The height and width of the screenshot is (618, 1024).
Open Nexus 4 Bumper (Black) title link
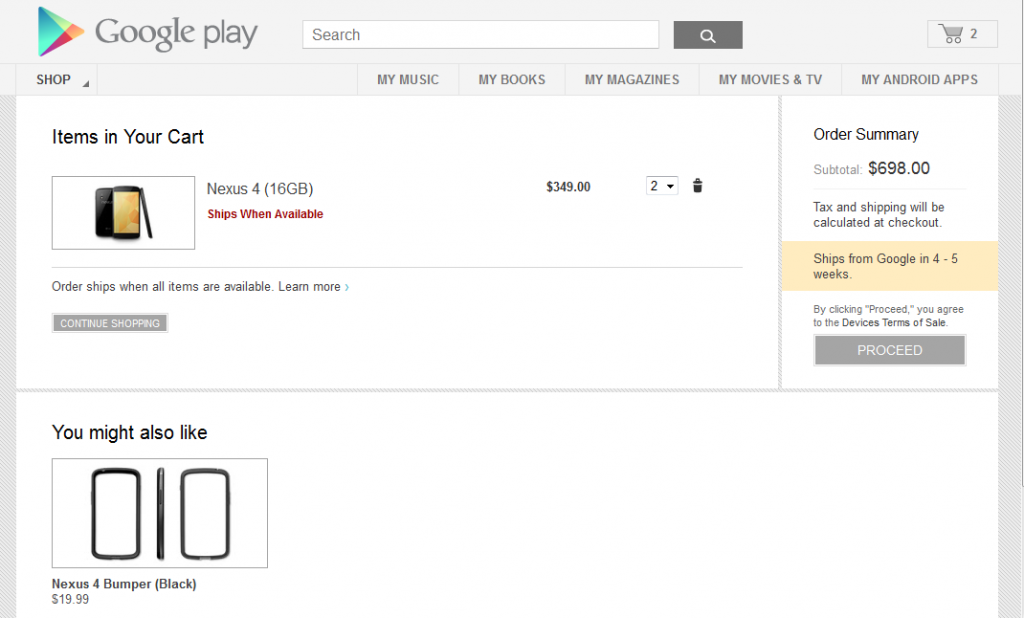tap(124, 584)
